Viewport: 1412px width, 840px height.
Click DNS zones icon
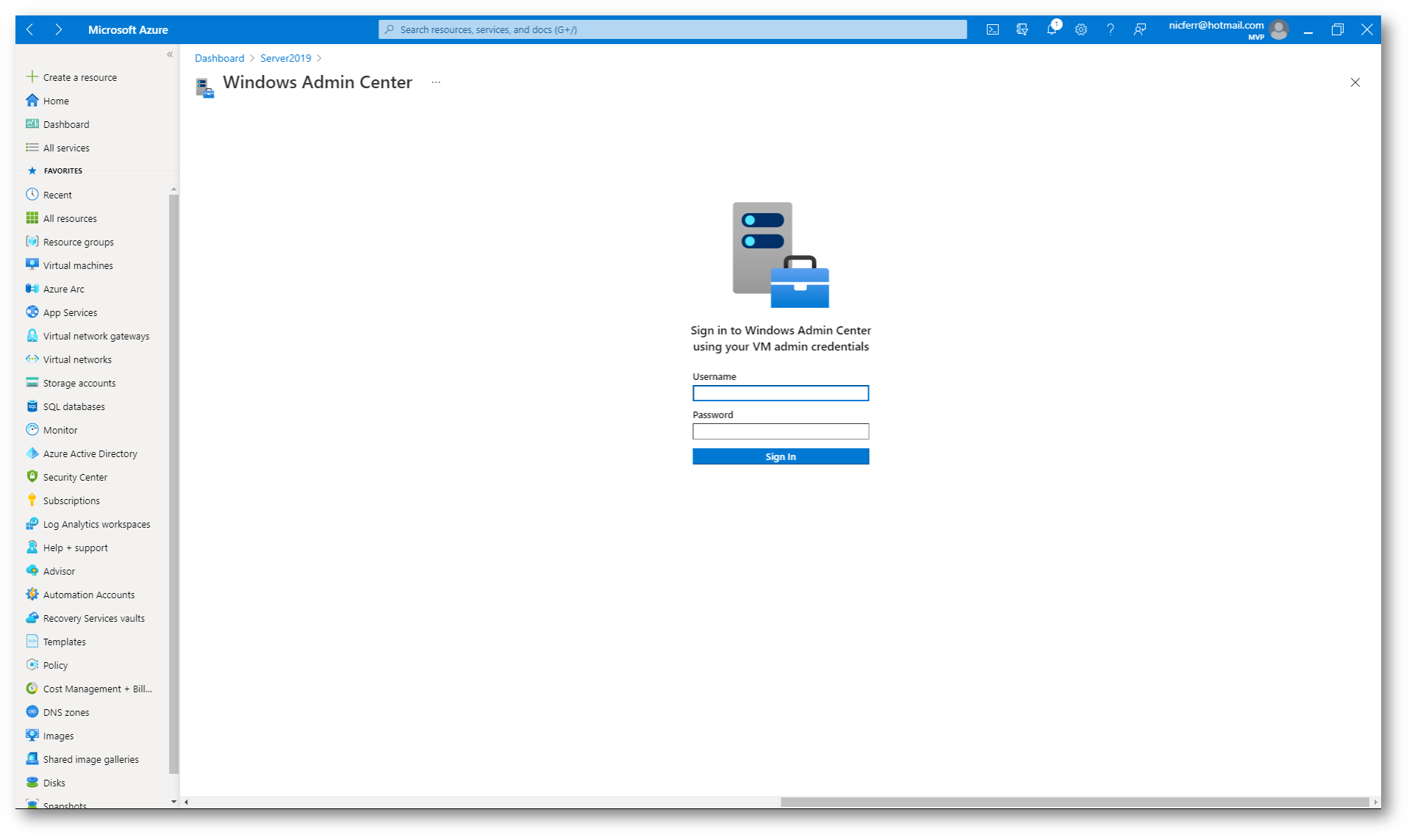click(x=32, y=712)
